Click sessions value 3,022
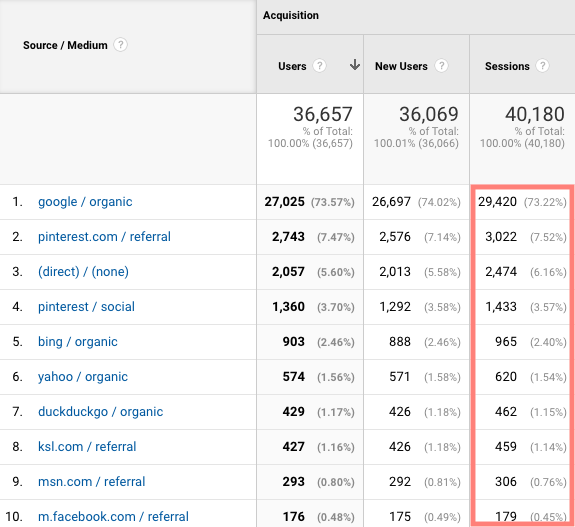The height and width of the screenshot is (527, 575). pos(501,237)
